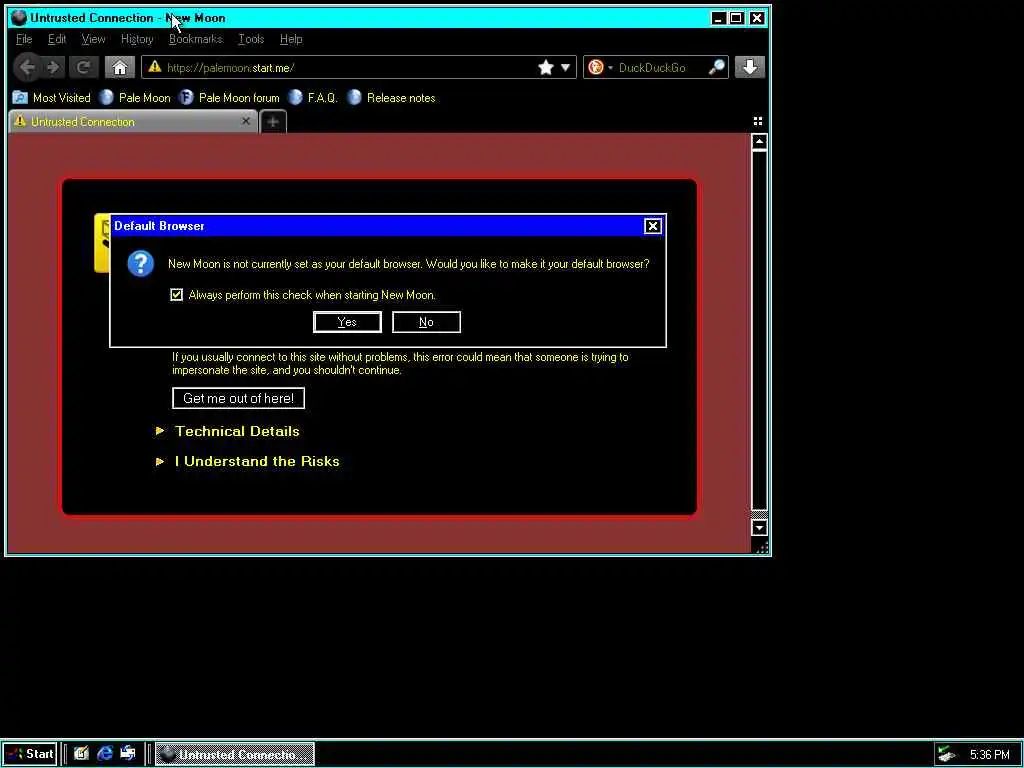
Task: Close the Default Browser dialog
Action: (652, 226)
